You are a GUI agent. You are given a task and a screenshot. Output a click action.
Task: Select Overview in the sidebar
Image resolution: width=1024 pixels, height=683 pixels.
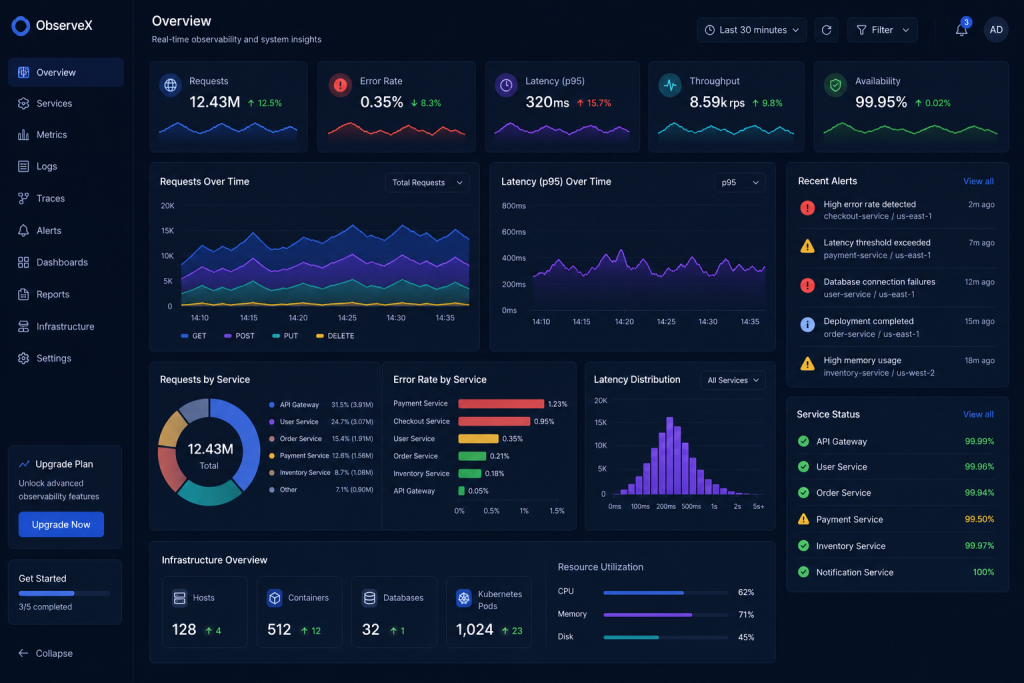coord(65,72)
